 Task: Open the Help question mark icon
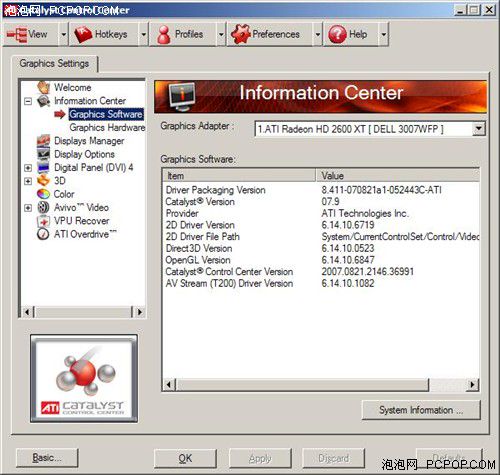[337, 34]
